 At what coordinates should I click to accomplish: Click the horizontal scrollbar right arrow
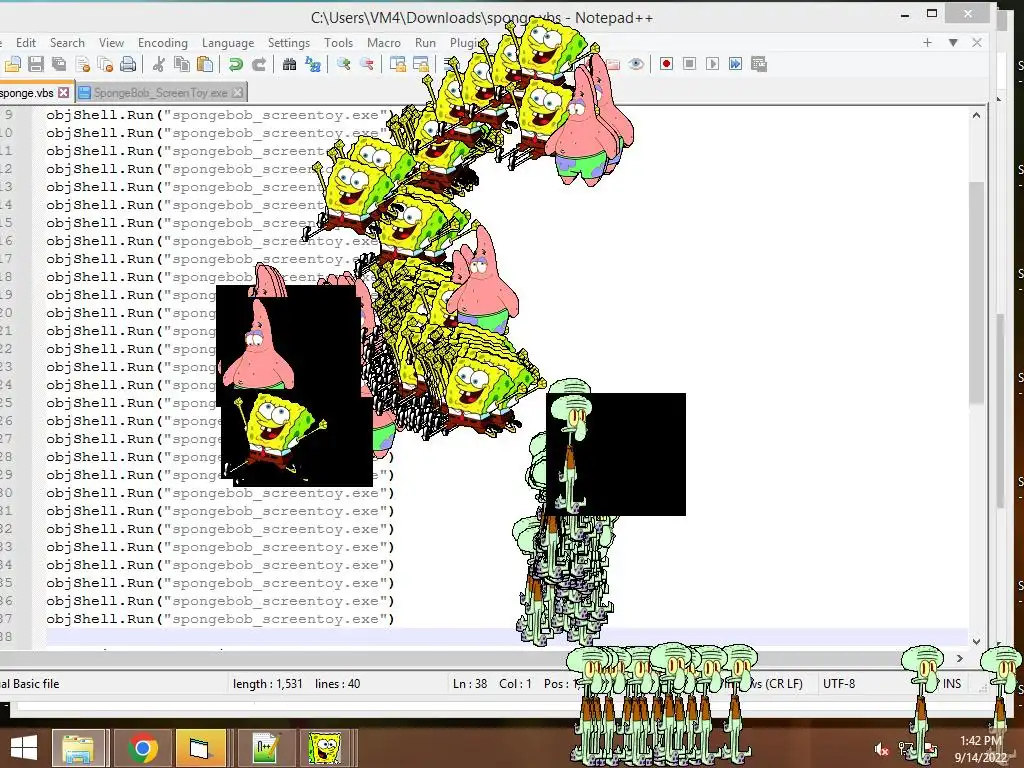pyautogui.click(x=959, y=658)
